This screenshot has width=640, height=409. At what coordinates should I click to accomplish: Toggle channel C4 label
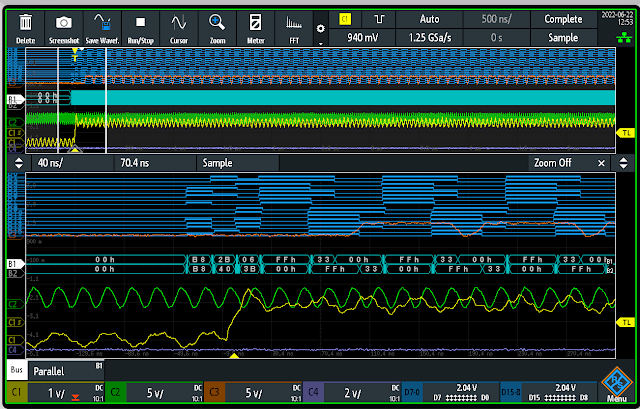pyautogui.click(x=313, y=392)
